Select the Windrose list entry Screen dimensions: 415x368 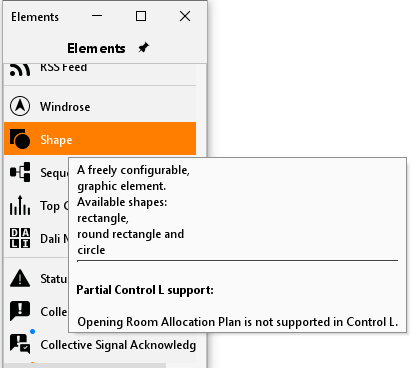click(100, 106)
